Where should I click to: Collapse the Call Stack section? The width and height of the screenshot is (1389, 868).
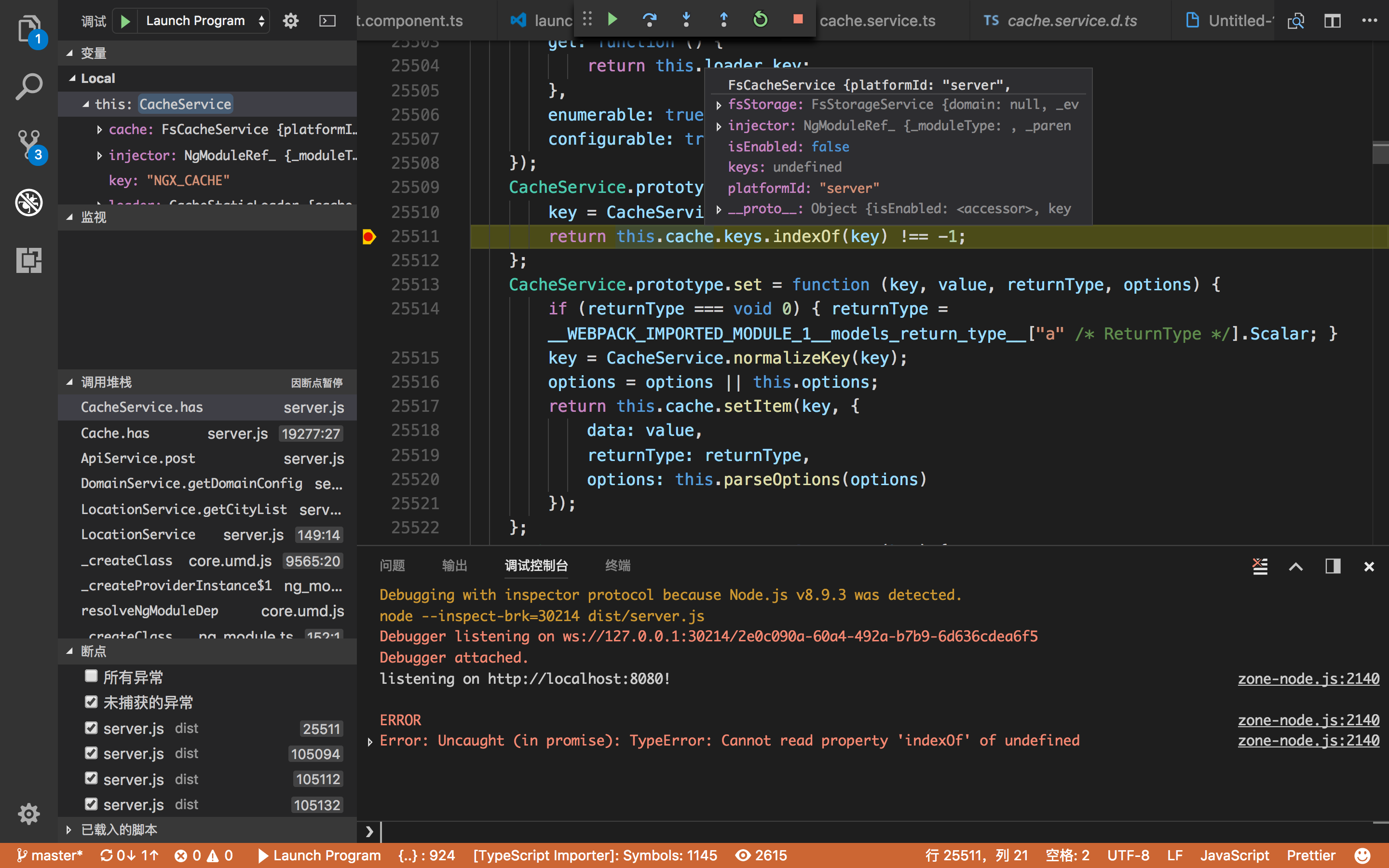(x=69, y=382)
